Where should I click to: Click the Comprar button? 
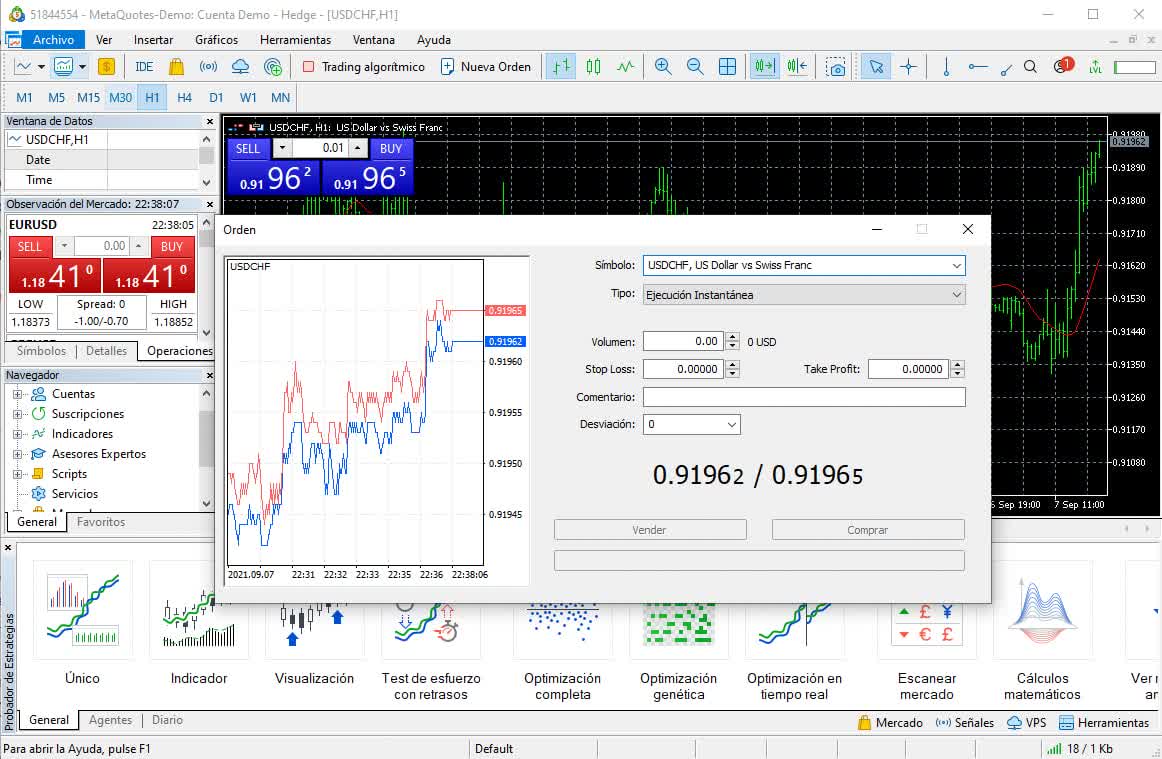click(868, 530)
